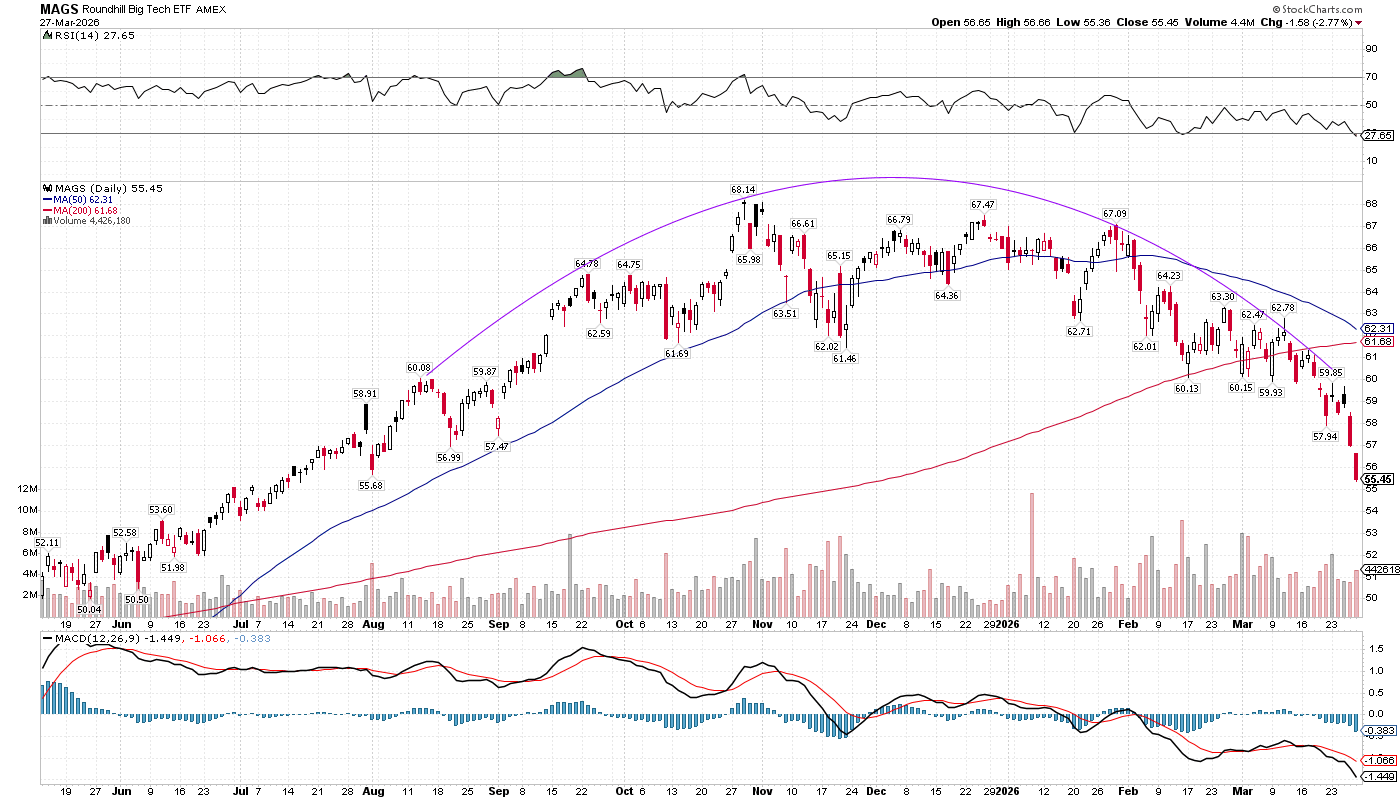Screen dimensions: 1400x800
Task: Click the 62.31 MA(50) value tag on axis
Action: pos(1378,328)
